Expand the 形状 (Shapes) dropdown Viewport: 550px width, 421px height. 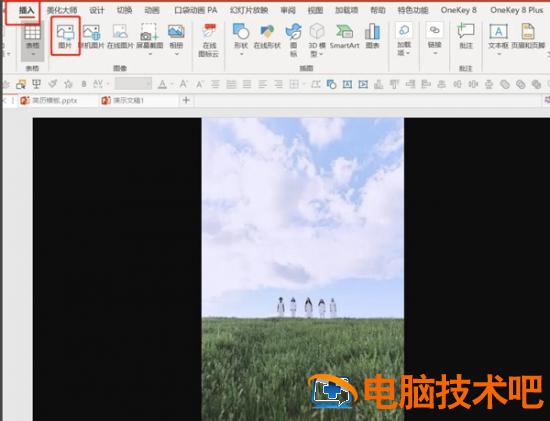pos(241,54)
